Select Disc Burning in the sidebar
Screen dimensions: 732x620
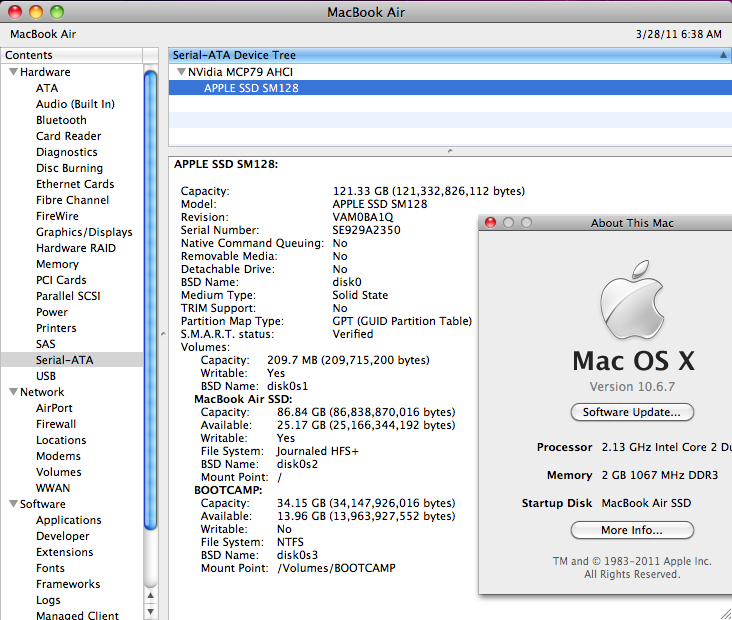tap(70, 168)
